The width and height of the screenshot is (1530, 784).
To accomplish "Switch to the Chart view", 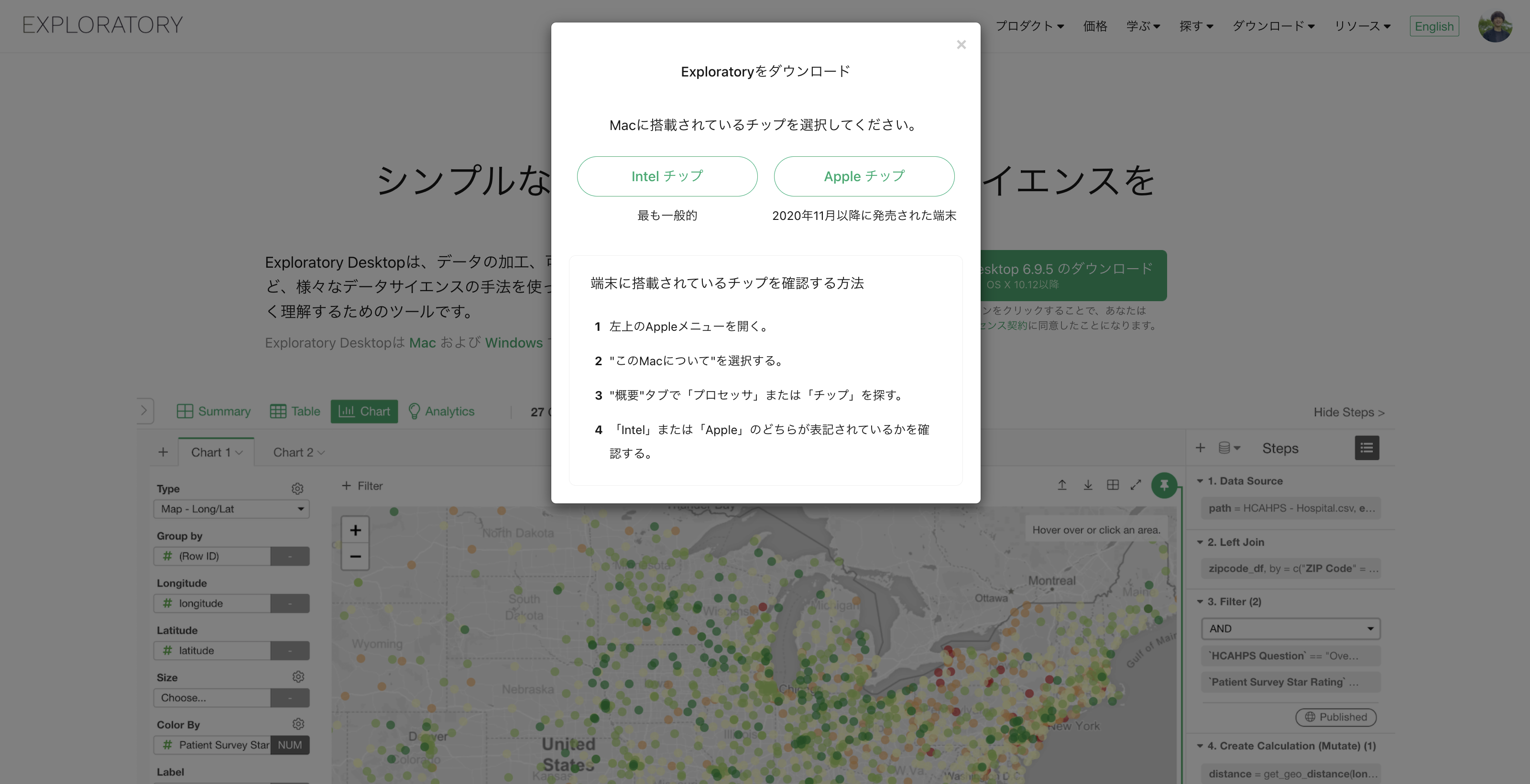I will click(364, 411).
